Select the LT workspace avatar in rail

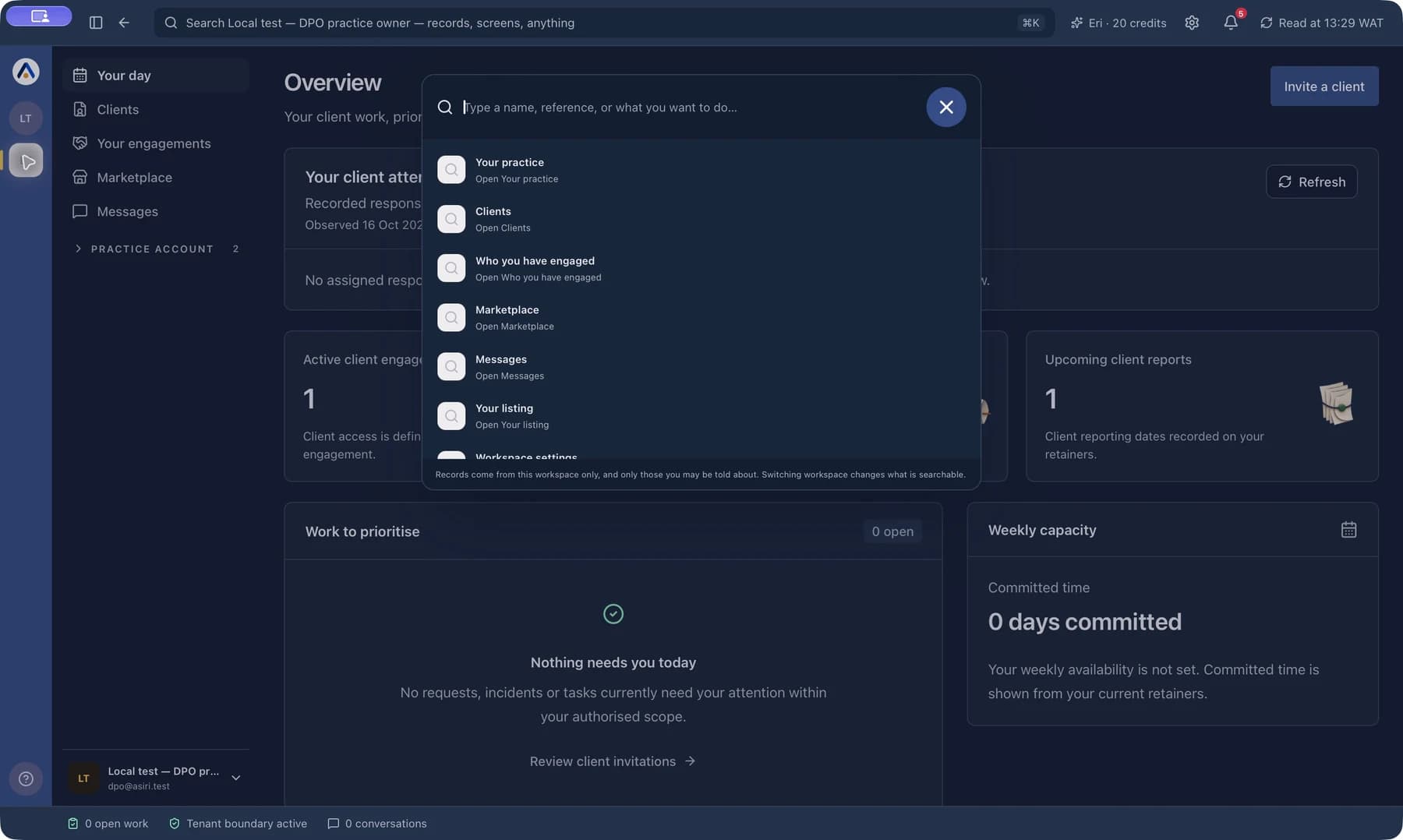26,118
